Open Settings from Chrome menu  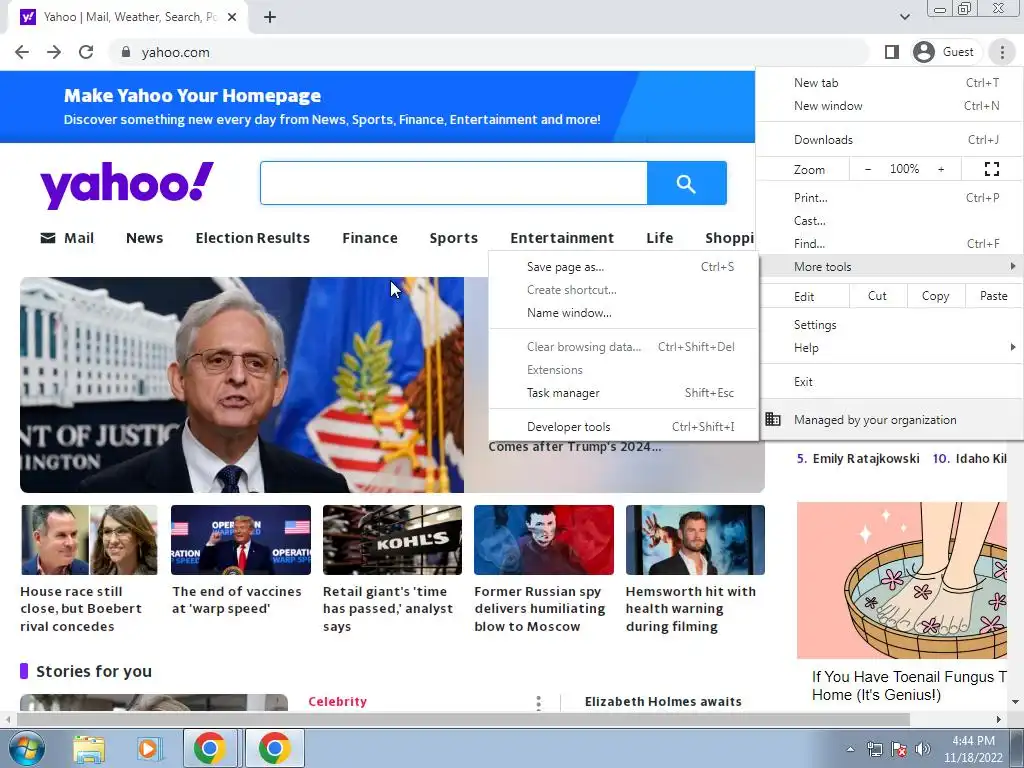pyautogui.click(x=889, y=325)
